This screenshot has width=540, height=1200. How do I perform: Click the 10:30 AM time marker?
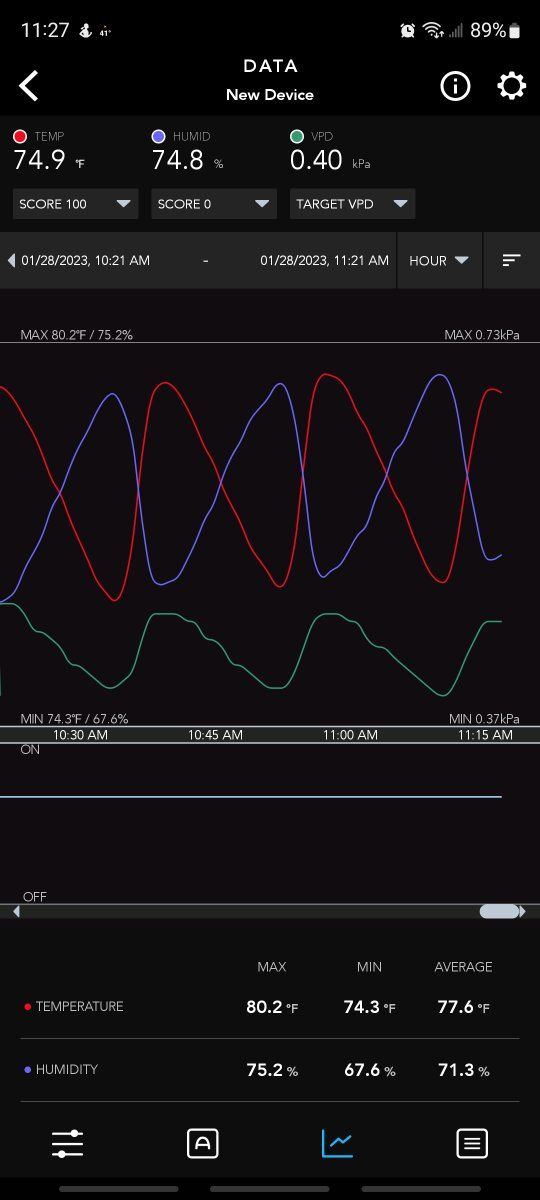click(80, 734)
